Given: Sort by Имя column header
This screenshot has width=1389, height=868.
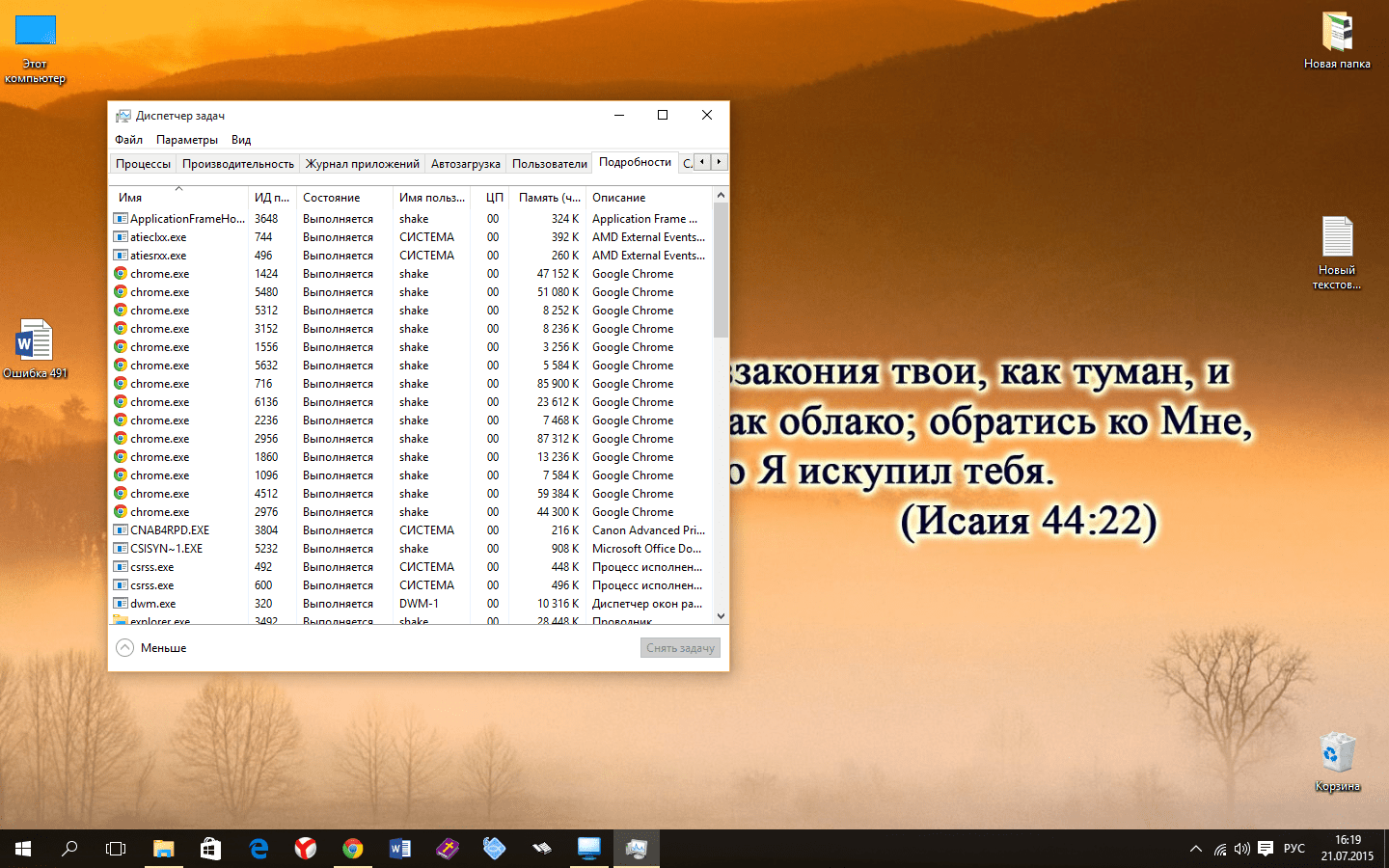Looking at the screenshot, I should [x=179, y=197].
